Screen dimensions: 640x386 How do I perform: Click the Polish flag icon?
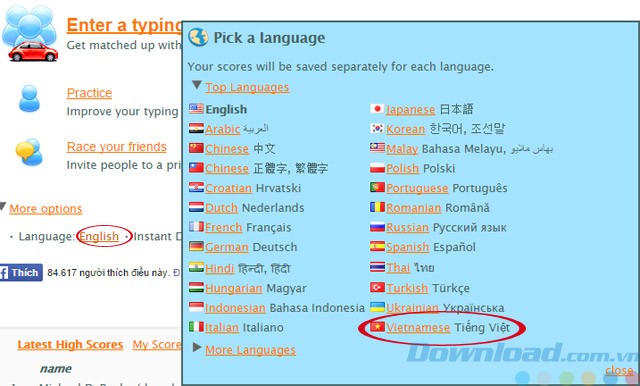(378, 167)
